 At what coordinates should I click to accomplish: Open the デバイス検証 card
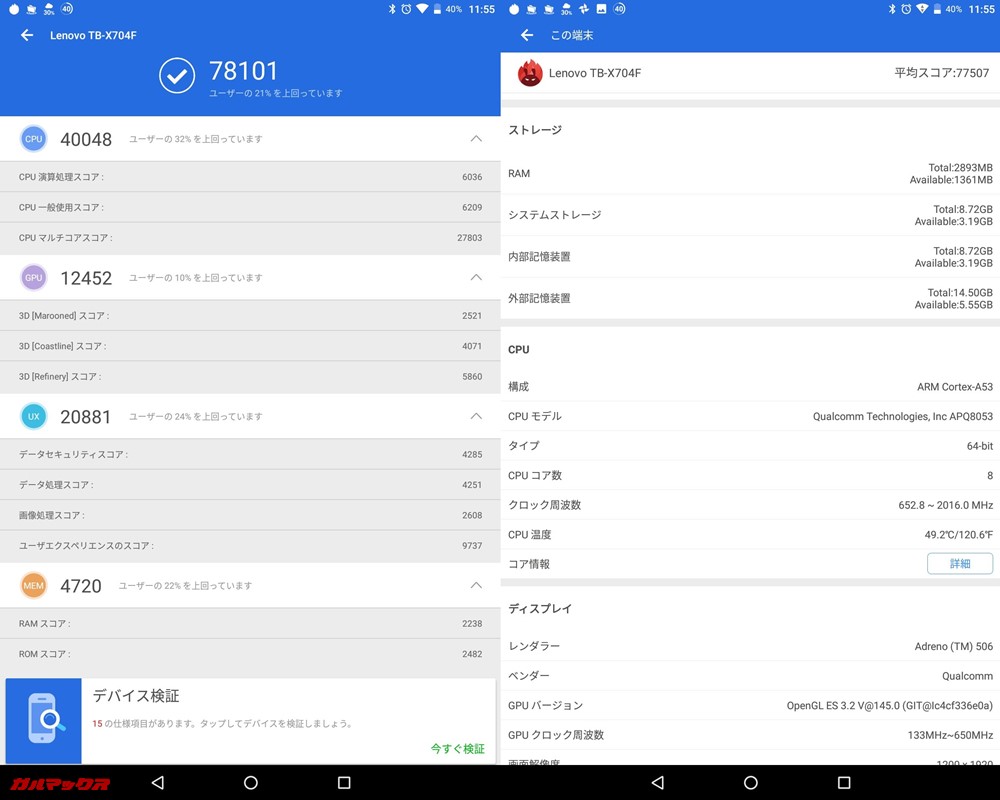coord(250,715)
